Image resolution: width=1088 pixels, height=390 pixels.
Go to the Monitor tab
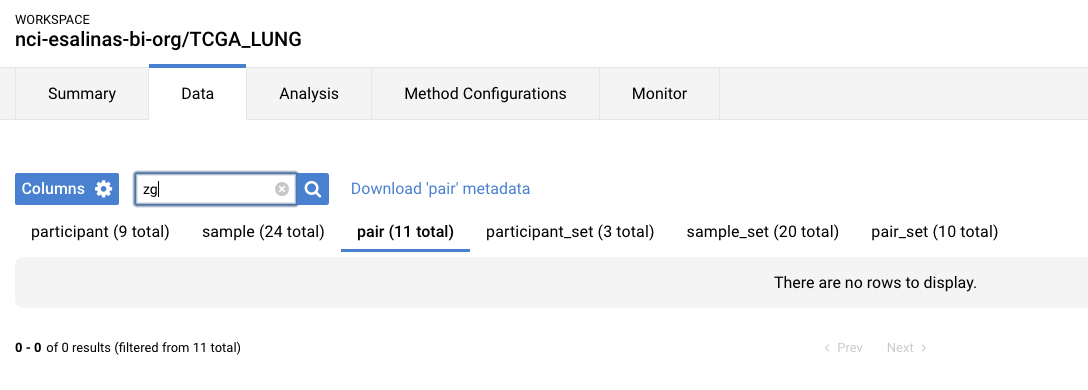[x=659, y=94]
